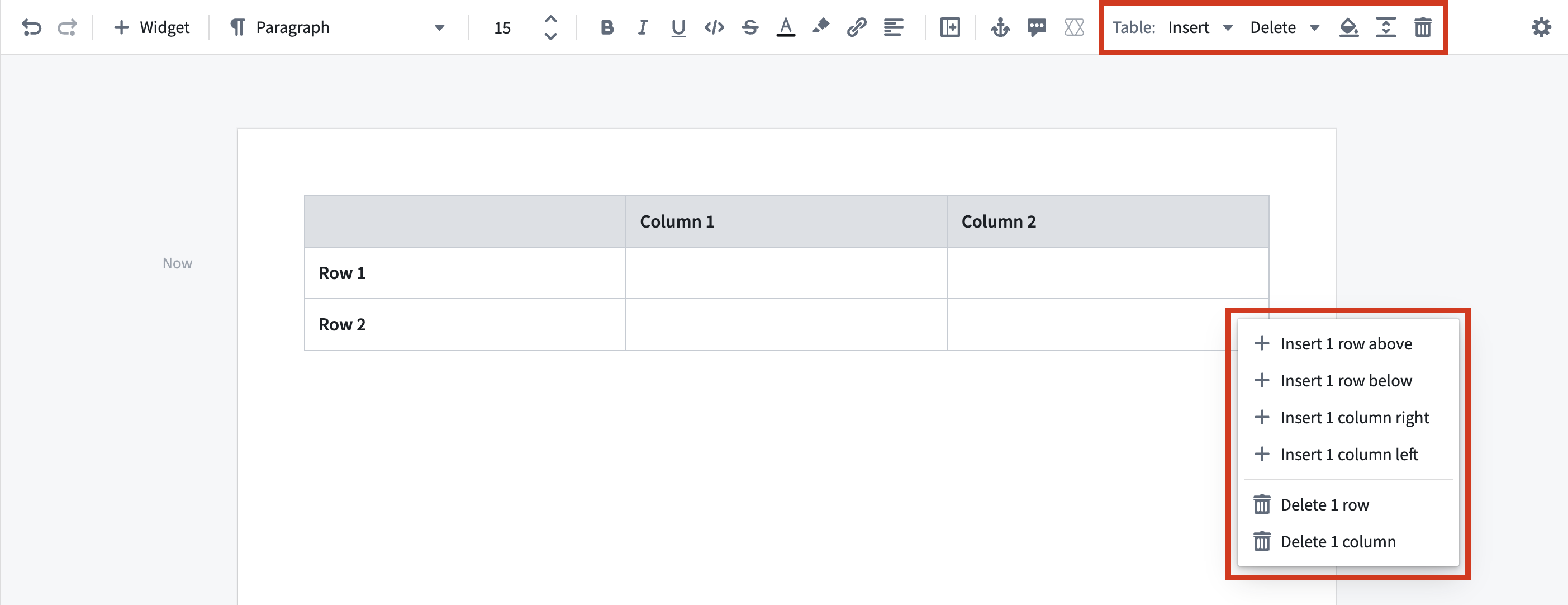Choose Delete 1 column
Image resolution: width=1568 pixels, height=605 pixels.
coord(1348,542)
